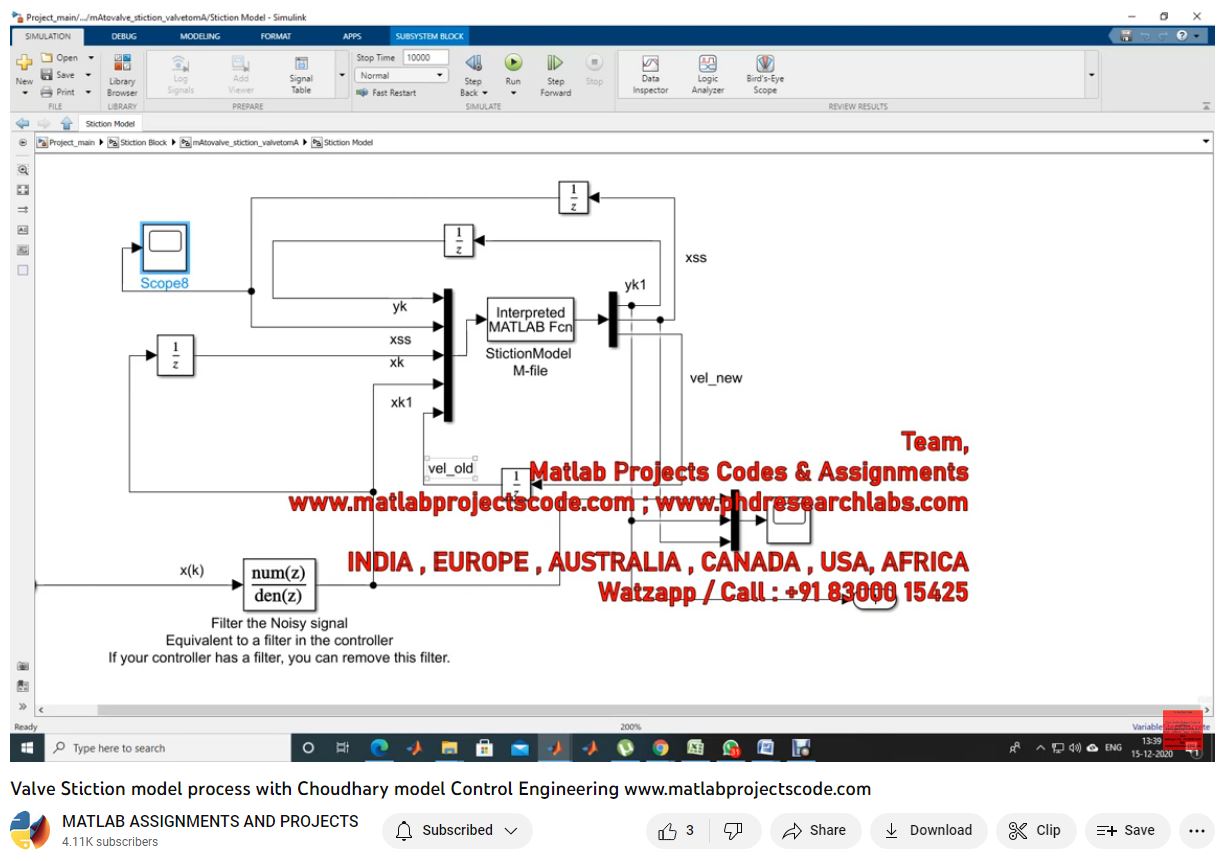1224x861 pixels.
Task: Open MATLAB ASSIGNMENTS AND PROJECTS channel
Action: tap(210, 821)
